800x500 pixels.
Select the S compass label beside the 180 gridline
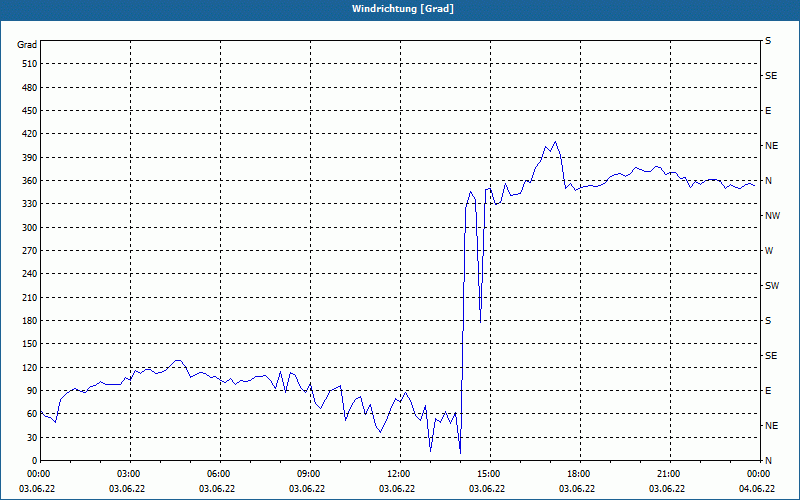tap(768, 321)
